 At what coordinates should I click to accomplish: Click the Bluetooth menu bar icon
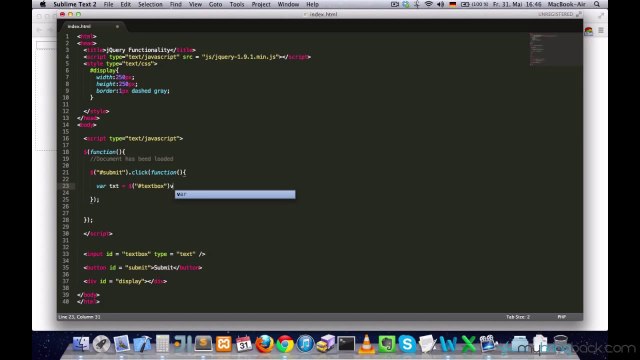click(417, 4)
